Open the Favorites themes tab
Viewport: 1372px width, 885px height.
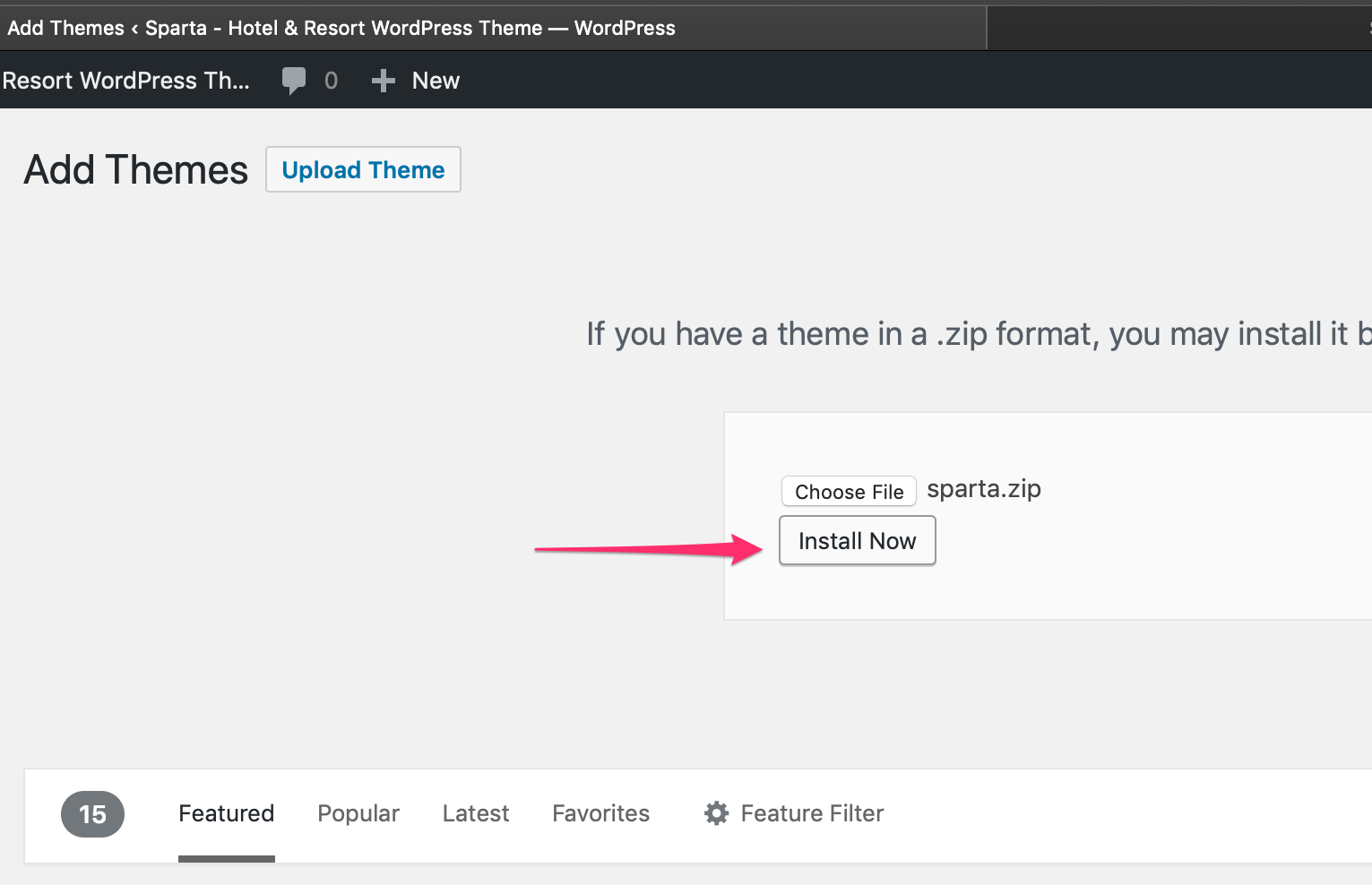600,813
